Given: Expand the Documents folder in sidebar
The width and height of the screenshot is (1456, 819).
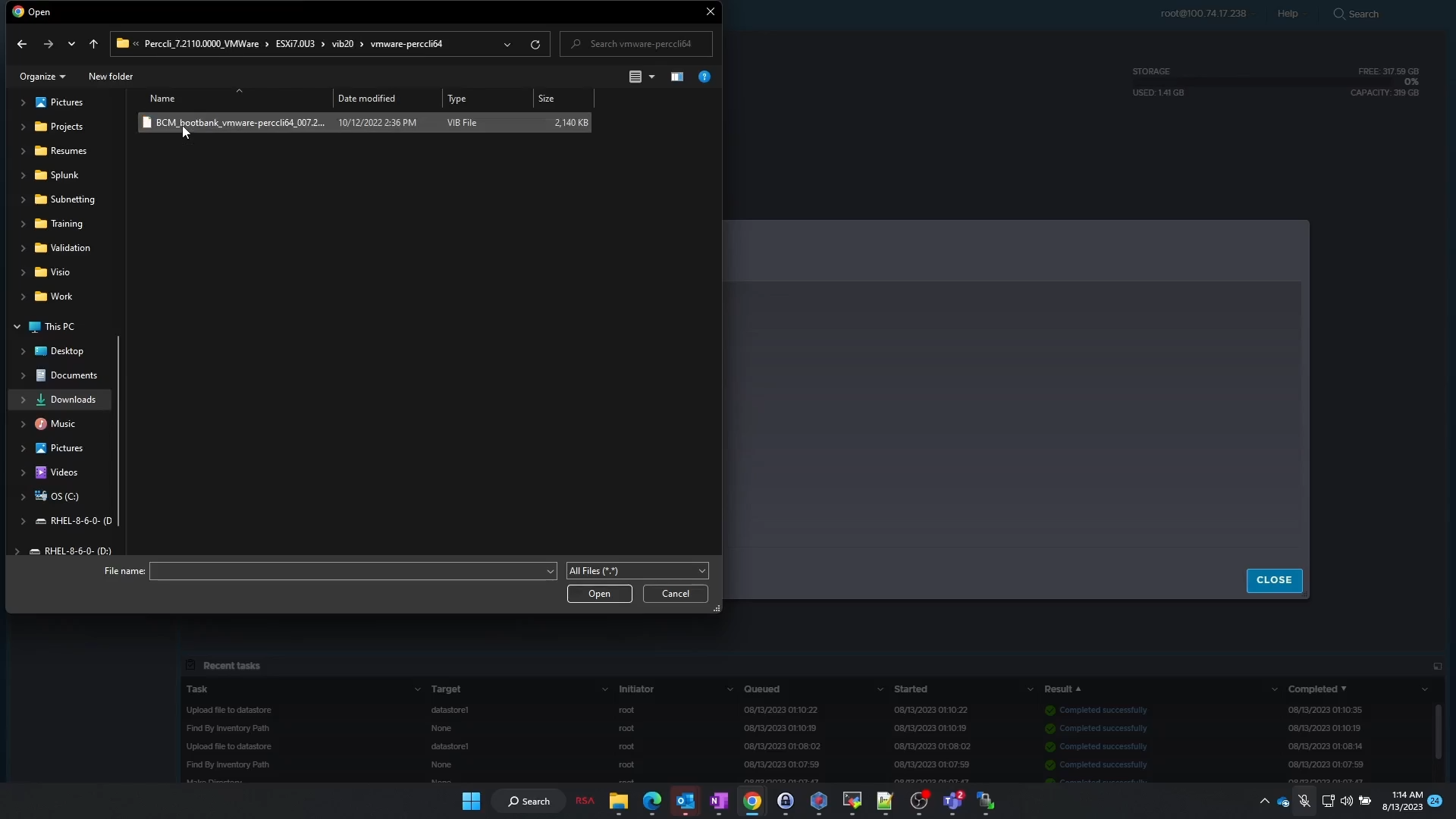Looking at the screenshot, I should 22,375.
